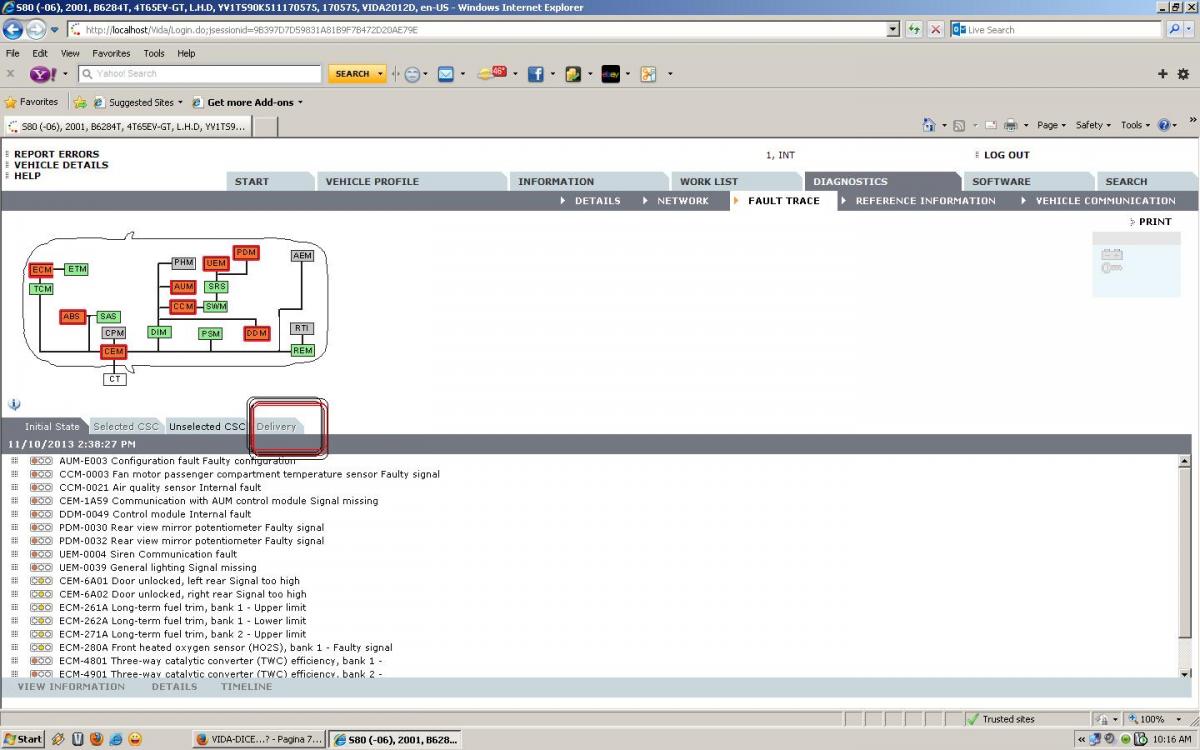This screenshot has height=750, width=1200.
Task: Click the UEM module node
Action: [x=216, y=263]
